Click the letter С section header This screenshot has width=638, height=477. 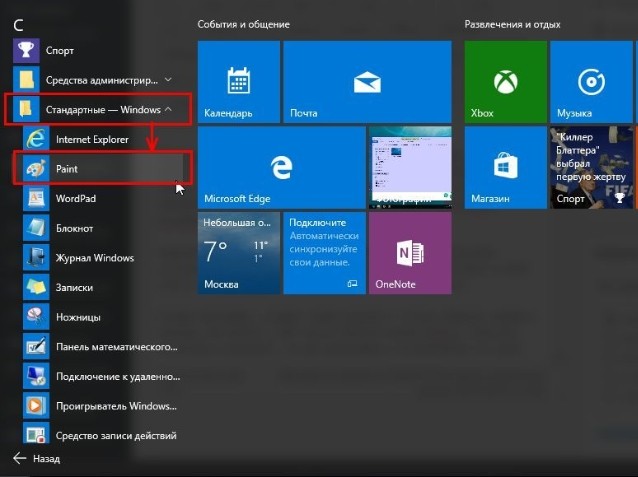(18, 25)
